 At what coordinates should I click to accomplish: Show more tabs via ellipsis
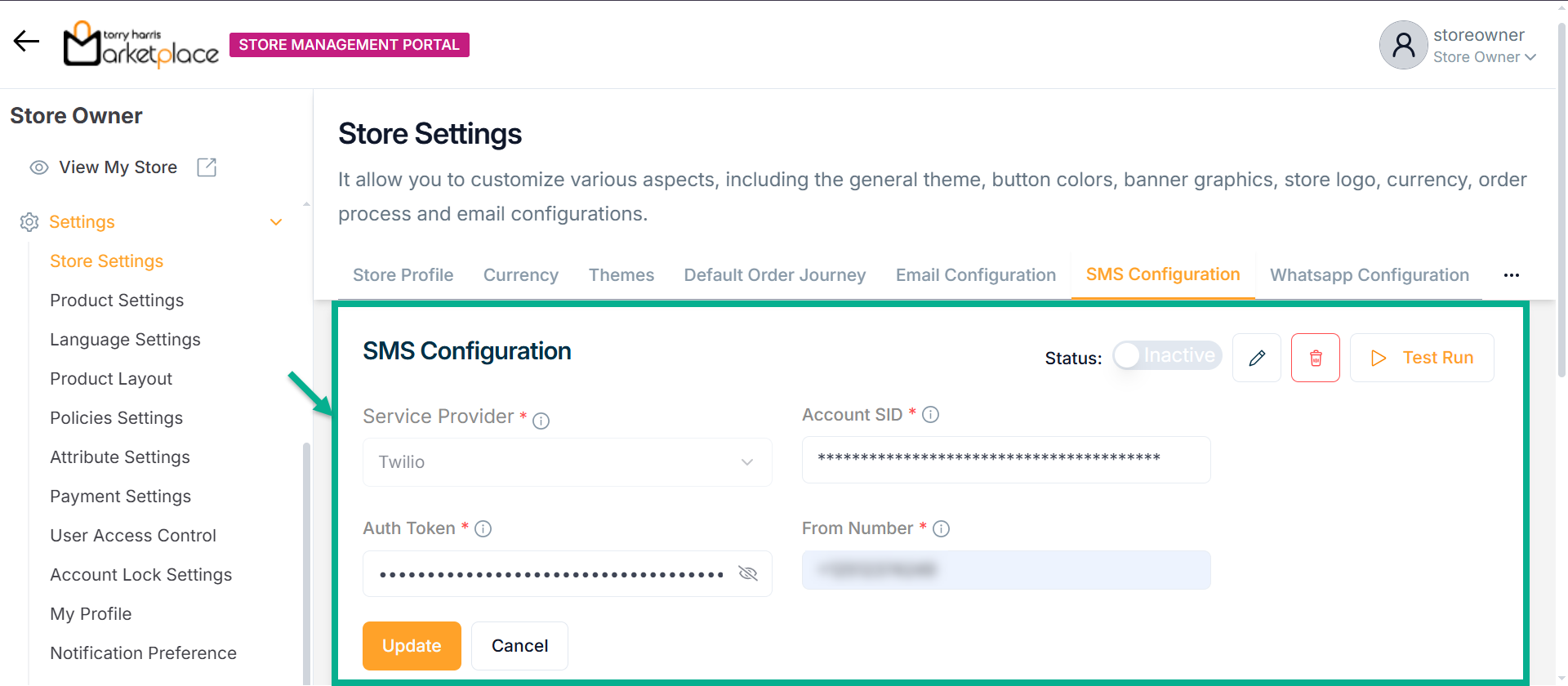[x=1511, y=275]
